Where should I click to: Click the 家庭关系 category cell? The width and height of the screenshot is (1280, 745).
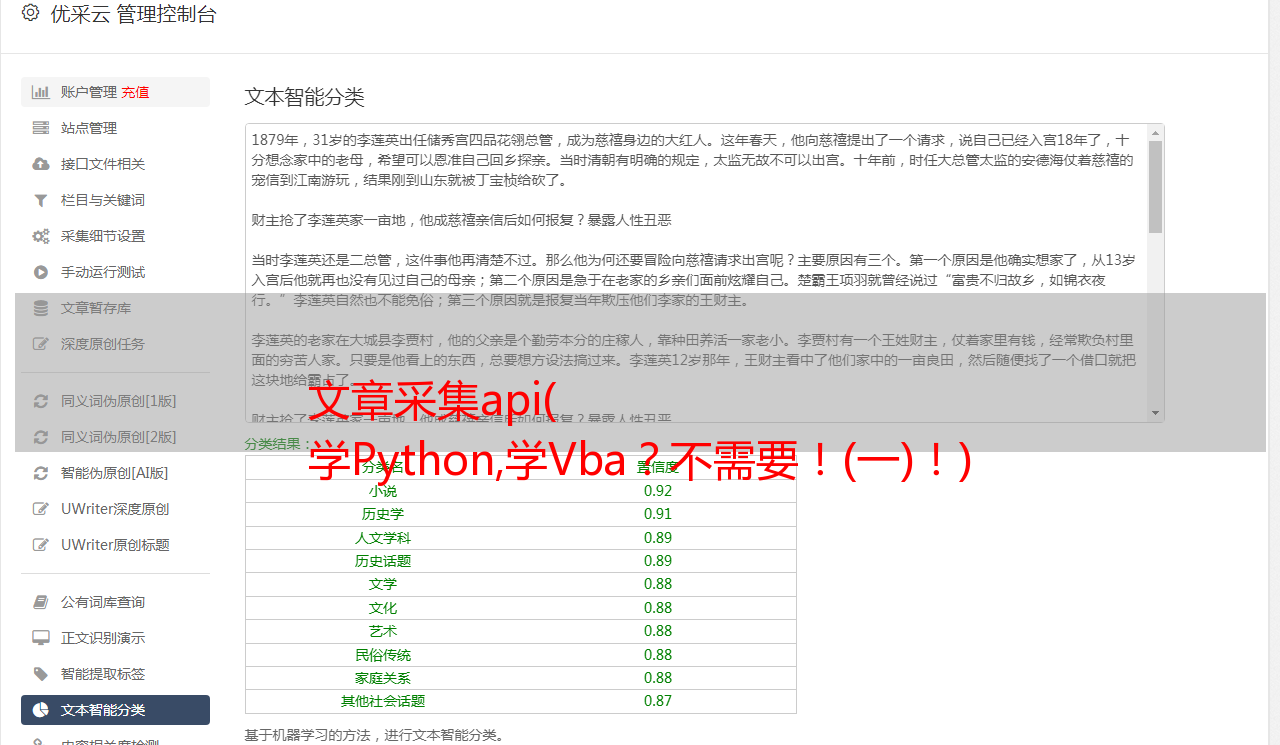tap(383, 678)
